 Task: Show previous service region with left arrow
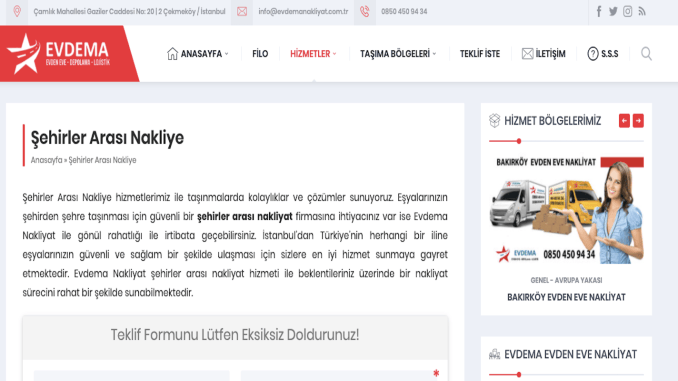(x=624, y=121)
